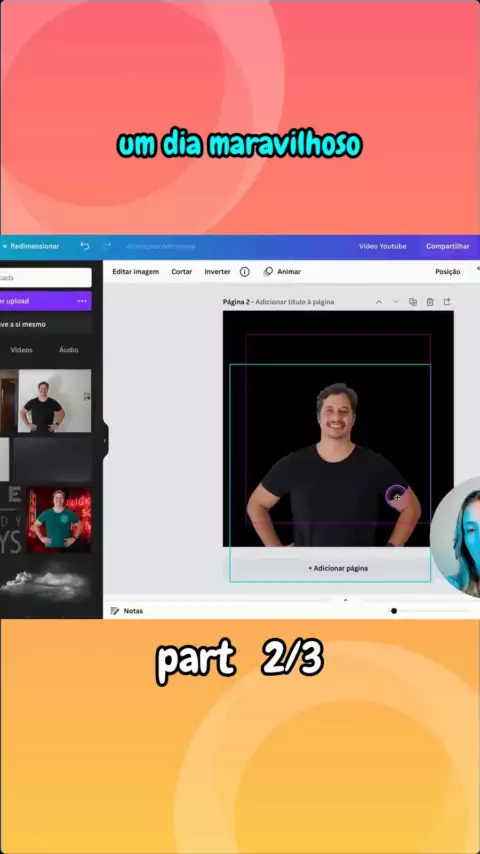Click Inverter flip option
Screen dimensions: 480x854
[x=217, y=272]
